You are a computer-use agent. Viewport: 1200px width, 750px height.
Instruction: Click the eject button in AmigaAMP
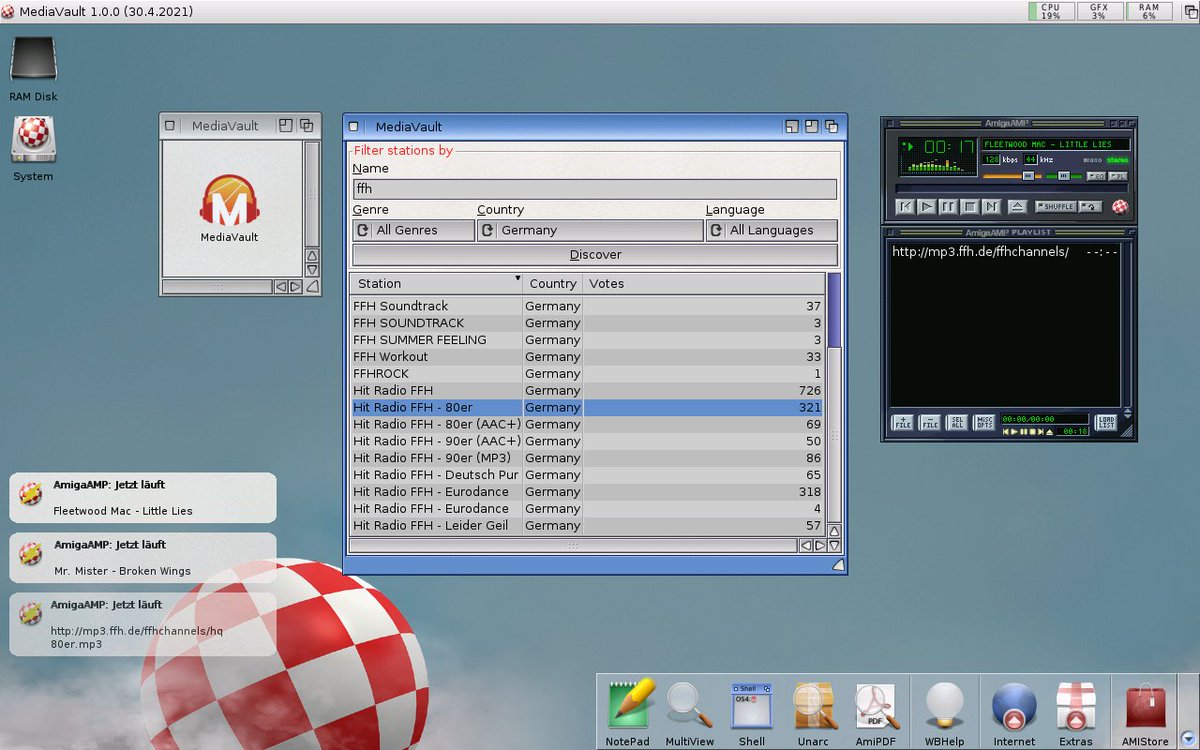coord(1017,207)
